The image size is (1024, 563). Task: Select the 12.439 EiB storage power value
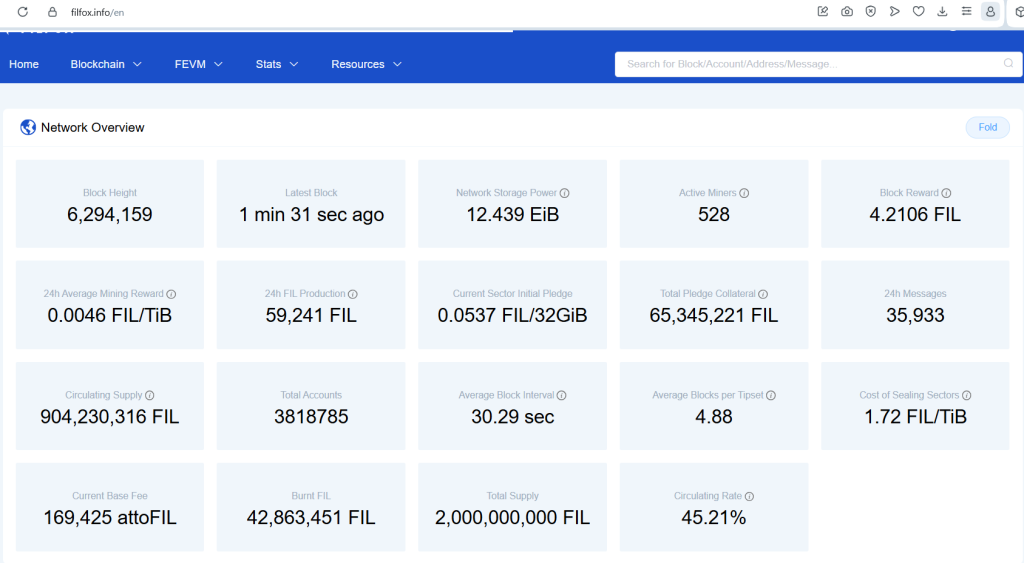[x=513, y=214]
